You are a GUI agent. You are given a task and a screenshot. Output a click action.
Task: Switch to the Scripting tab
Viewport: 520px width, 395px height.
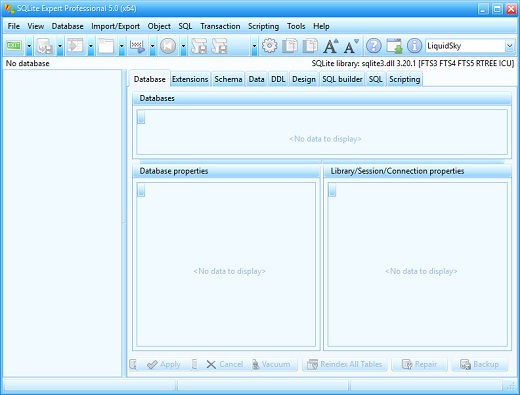tap(405, 79)
